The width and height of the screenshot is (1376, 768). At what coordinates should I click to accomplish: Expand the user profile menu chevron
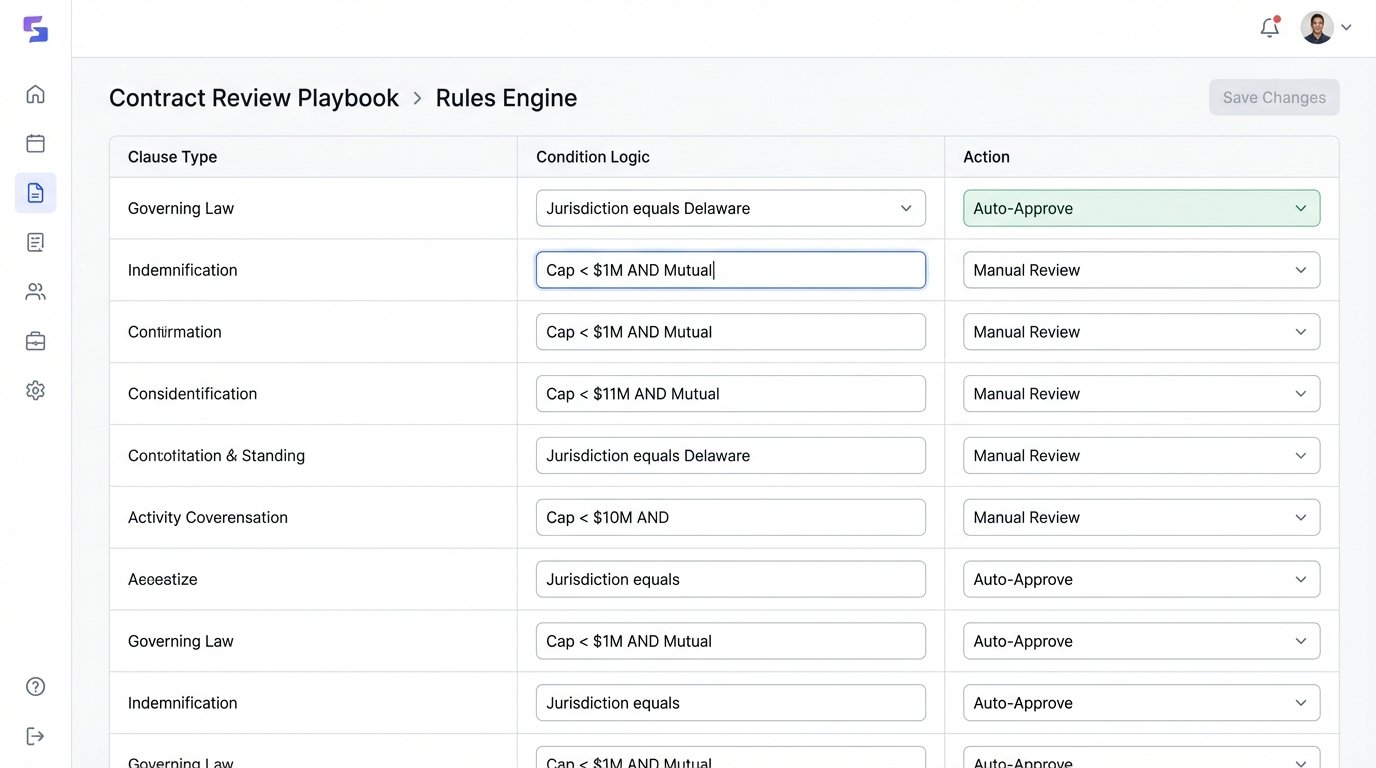click(1347, 27)
